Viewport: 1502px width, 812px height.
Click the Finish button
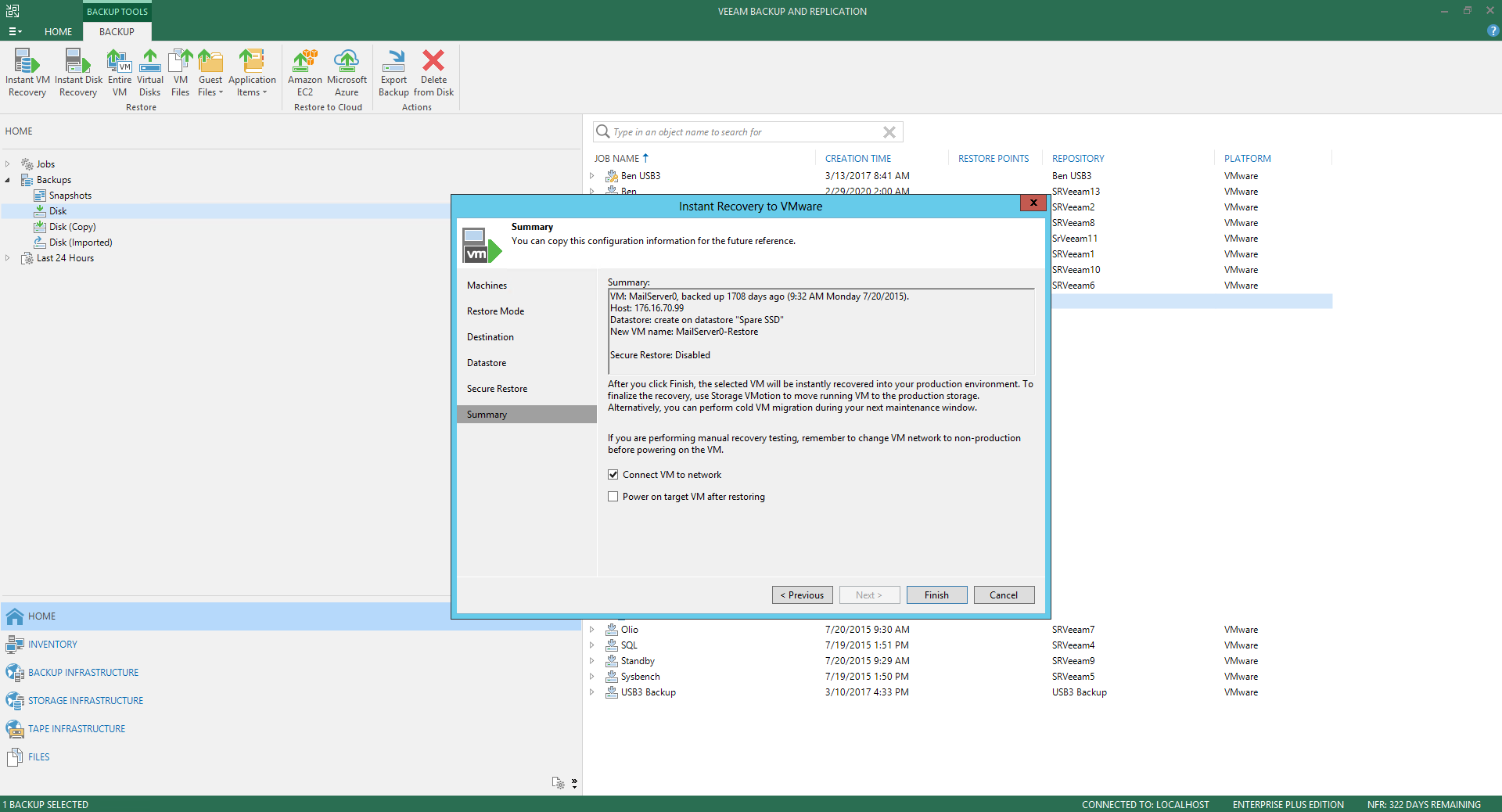click(936, 595)
